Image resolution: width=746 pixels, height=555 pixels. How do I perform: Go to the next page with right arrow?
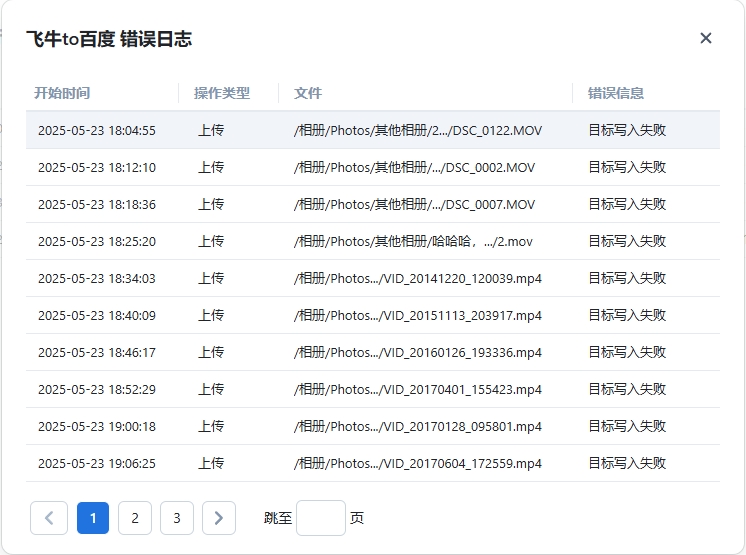pyautogui.click(x=219, y=518)
